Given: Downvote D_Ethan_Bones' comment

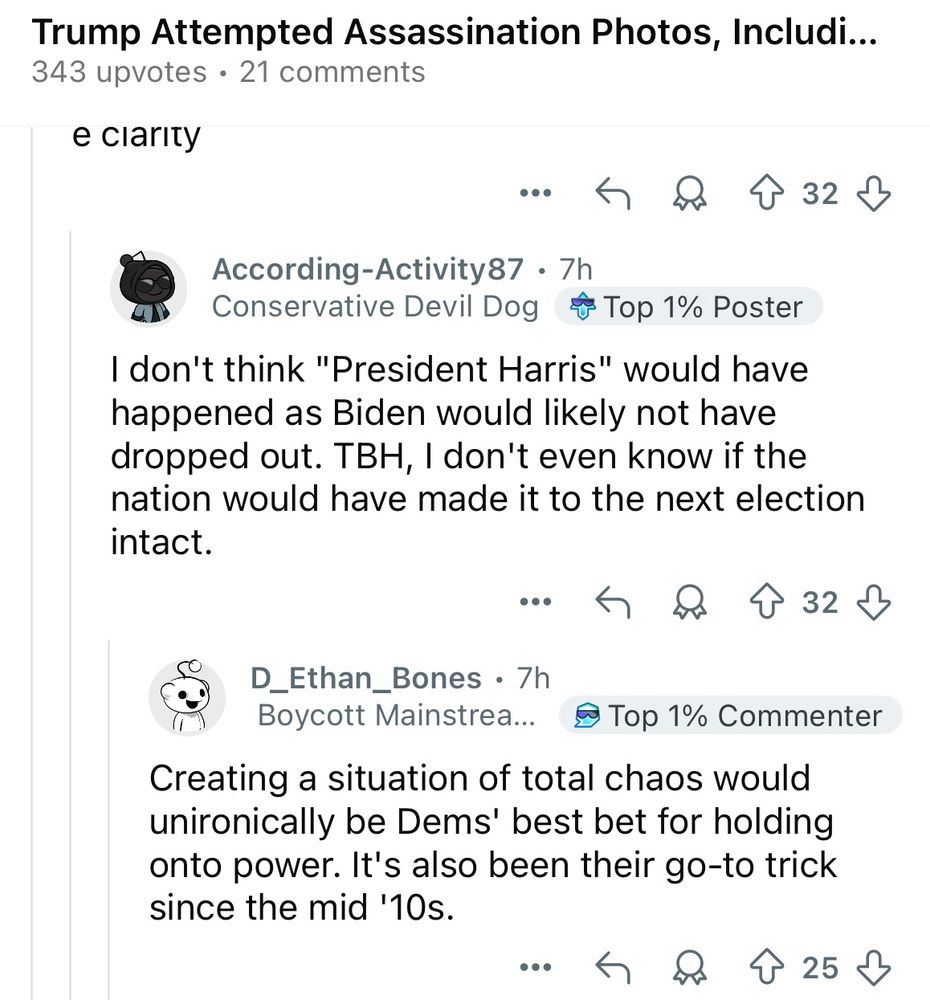Looking at the screenshot, I should (874, 967).
